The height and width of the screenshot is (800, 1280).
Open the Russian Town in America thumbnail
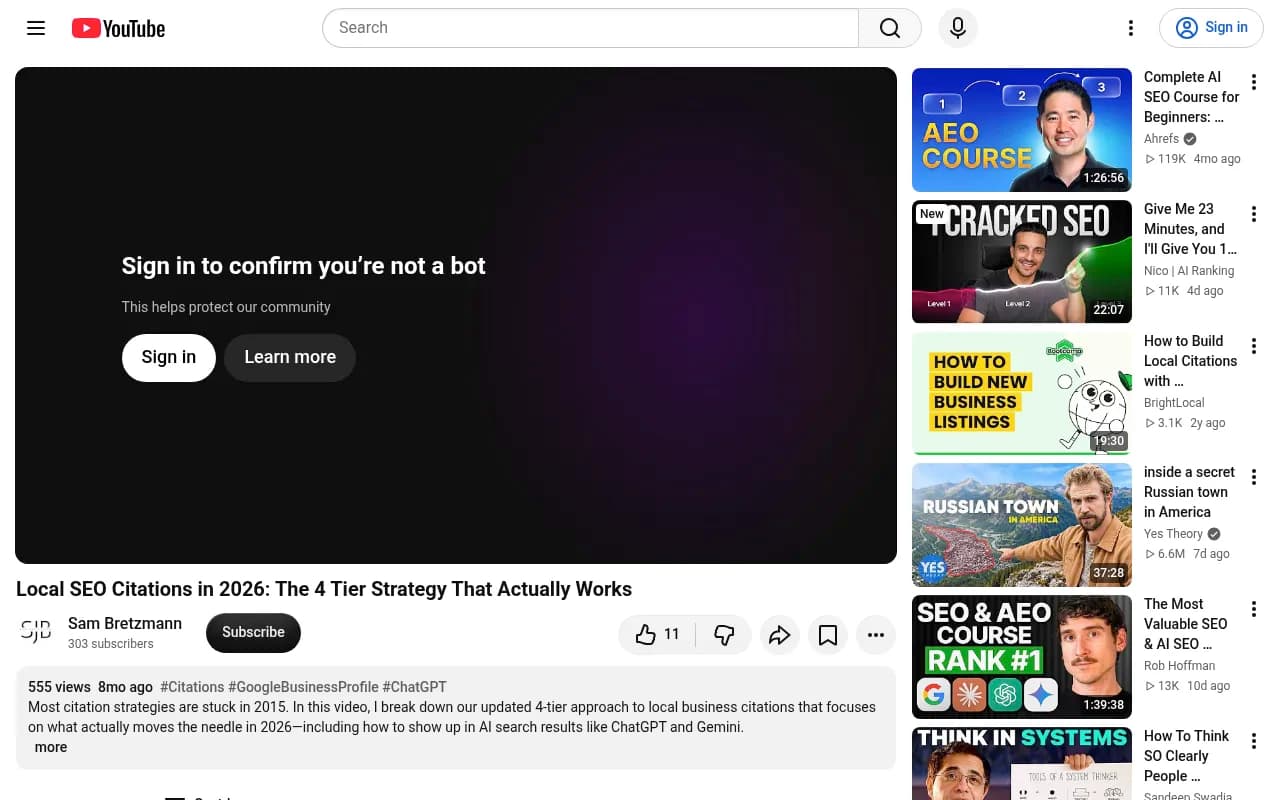pyautogui.click(x=1022, y=525)
